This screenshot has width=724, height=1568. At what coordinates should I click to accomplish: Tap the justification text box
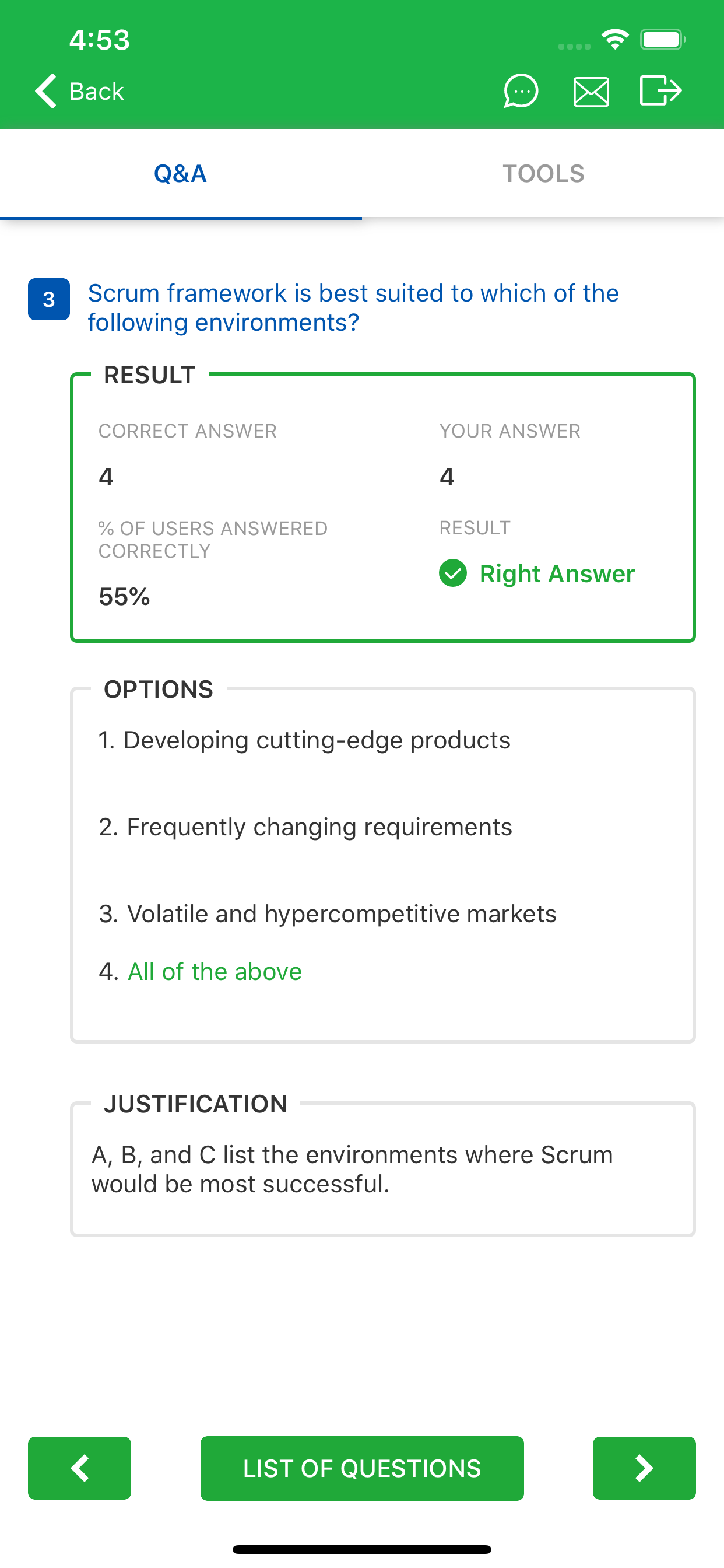coord(382,1170)
